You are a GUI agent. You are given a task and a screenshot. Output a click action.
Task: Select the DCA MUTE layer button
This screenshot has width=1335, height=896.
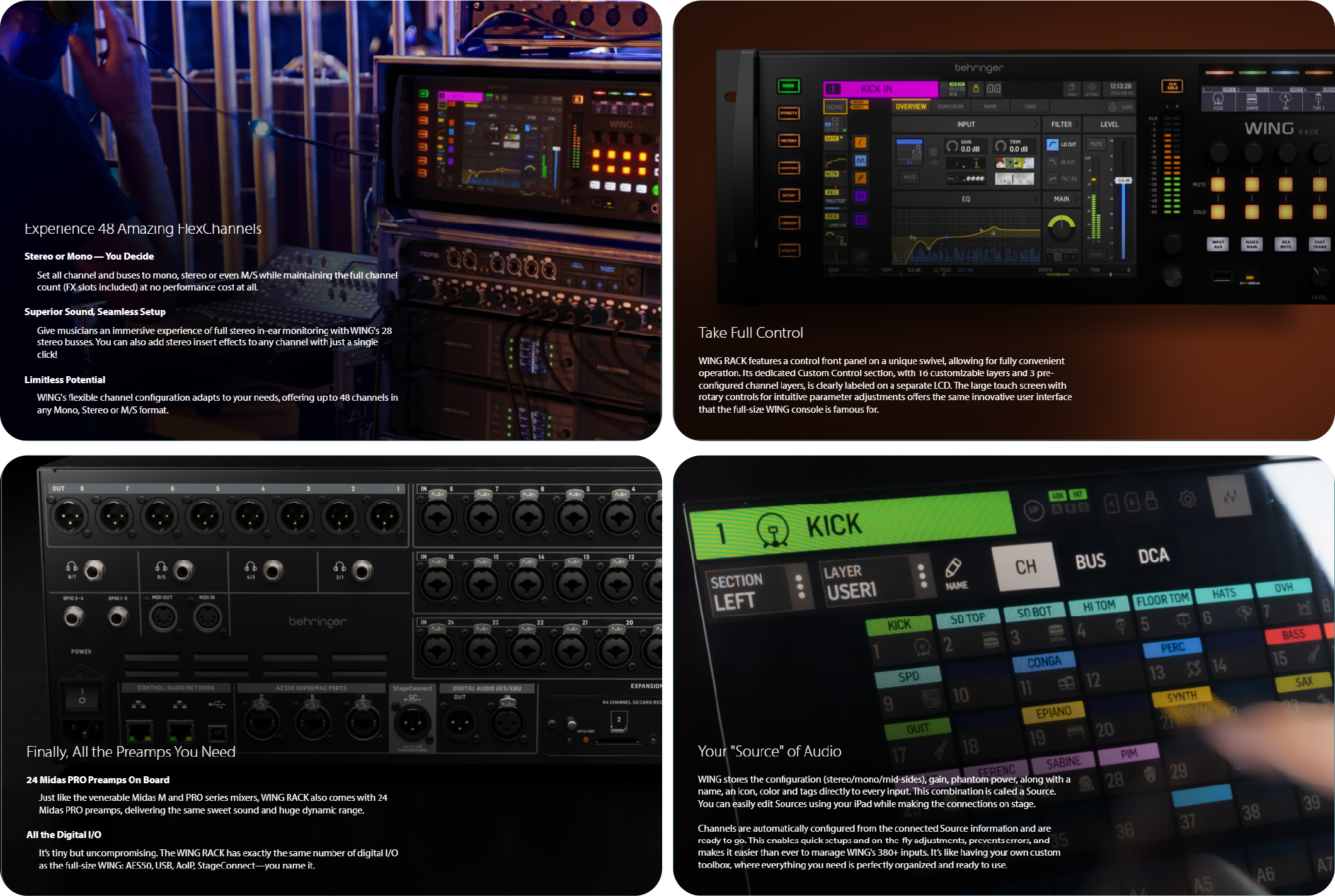click(x=1285, y=244)
